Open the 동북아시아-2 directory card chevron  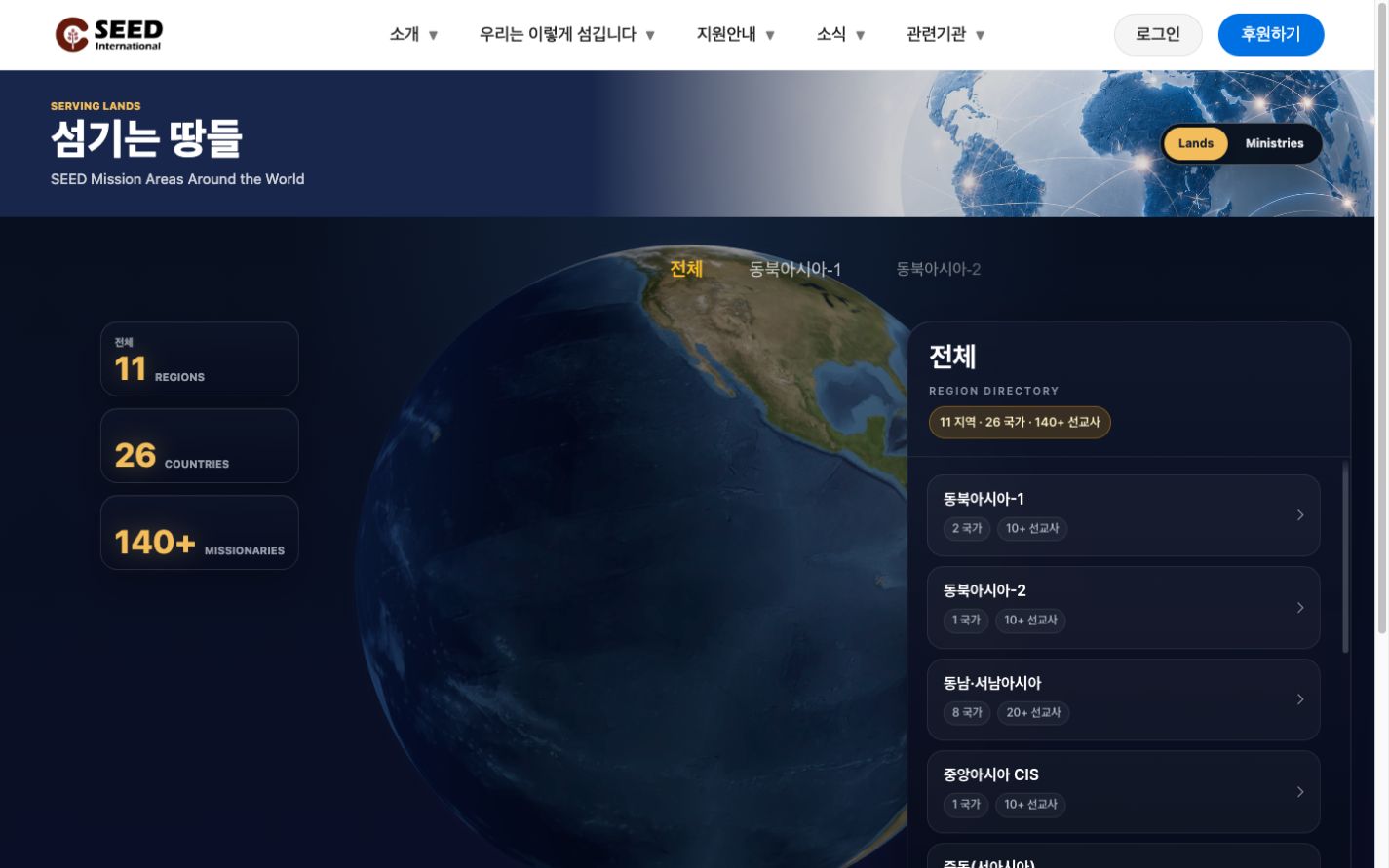[x=1300, y=608]
